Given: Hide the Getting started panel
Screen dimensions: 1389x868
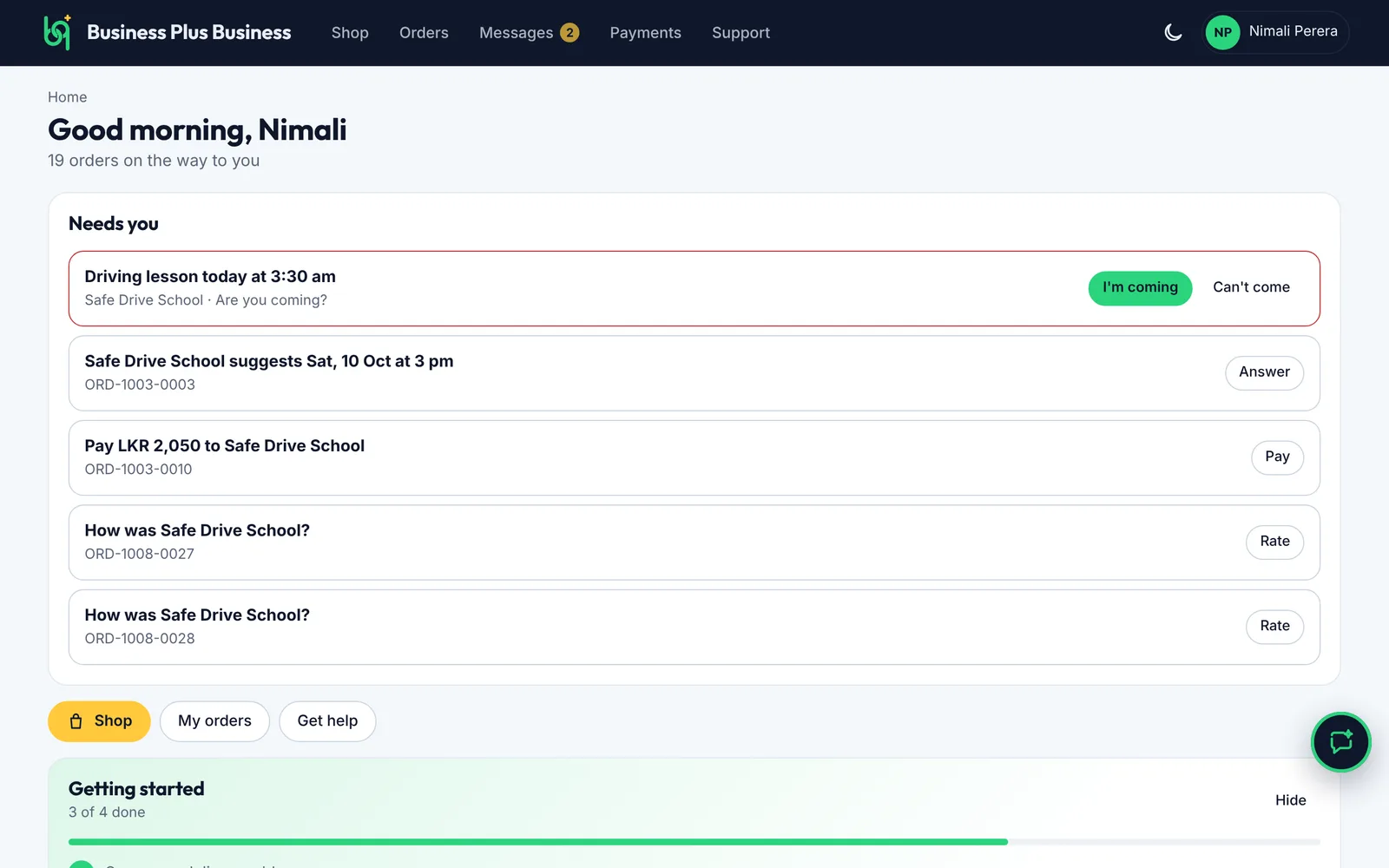Looking at the screenshot, I should click(1290, 800).
